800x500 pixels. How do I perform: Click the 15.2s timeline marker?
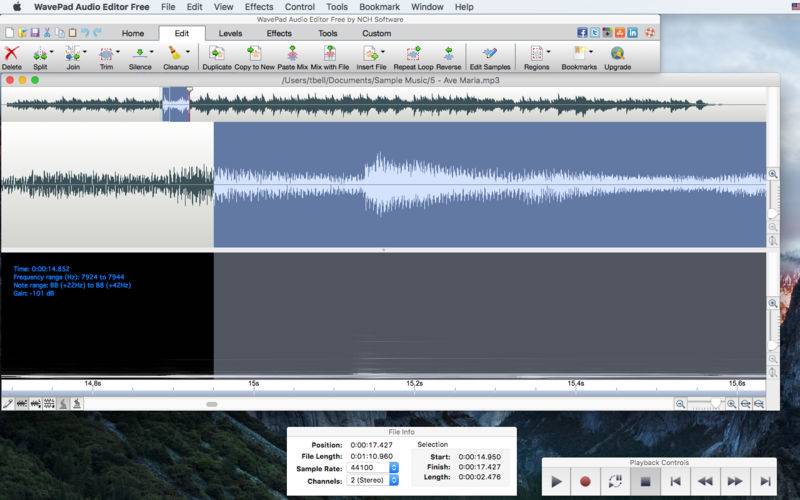[x=414, y=383]
